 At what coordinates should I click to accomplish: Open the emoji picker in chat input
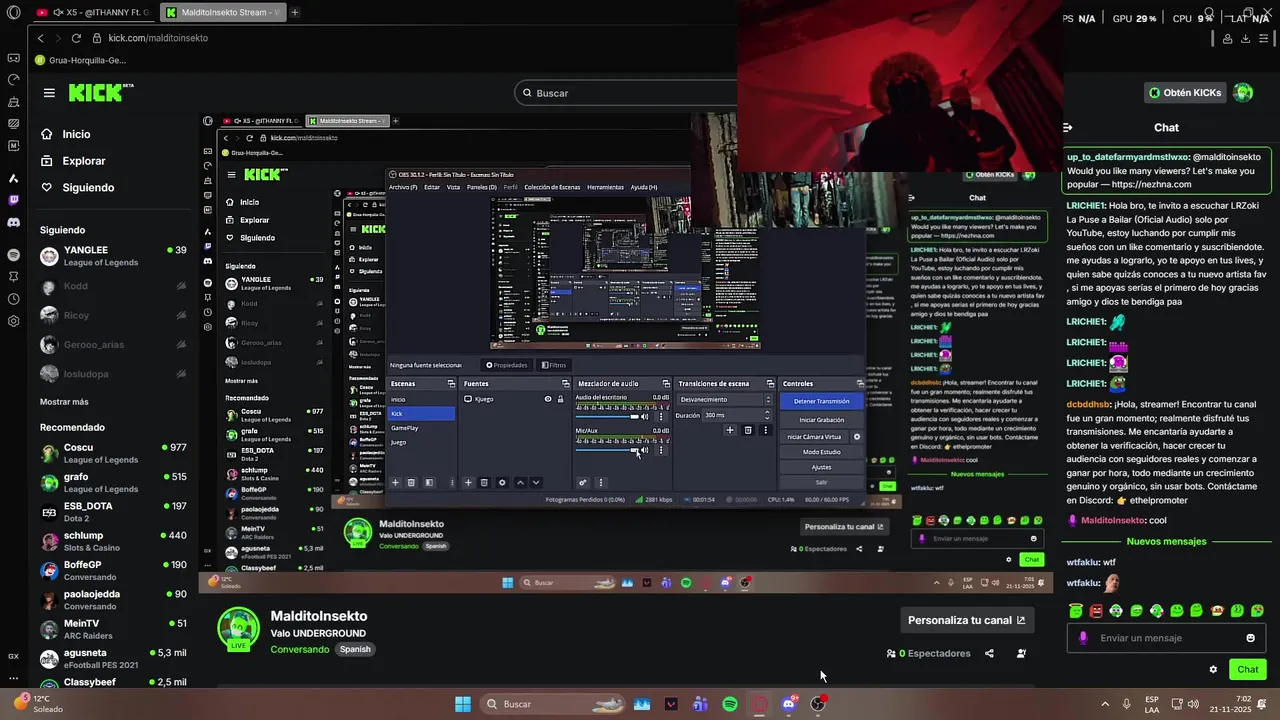click(x=1250, y=638)
